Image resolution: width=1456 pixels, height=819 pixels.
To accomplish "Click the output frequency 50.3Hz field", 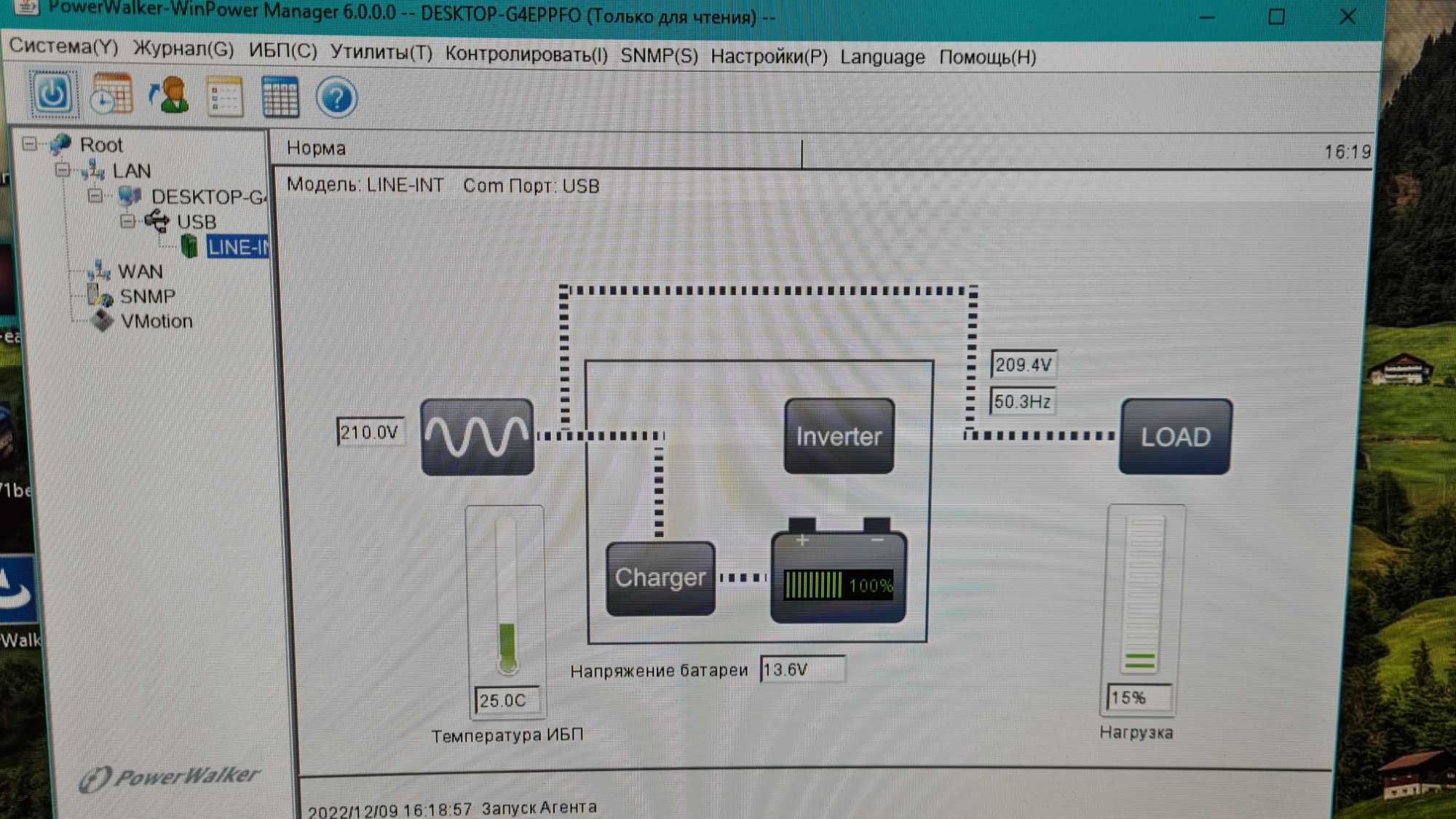I will [1022, 401].
